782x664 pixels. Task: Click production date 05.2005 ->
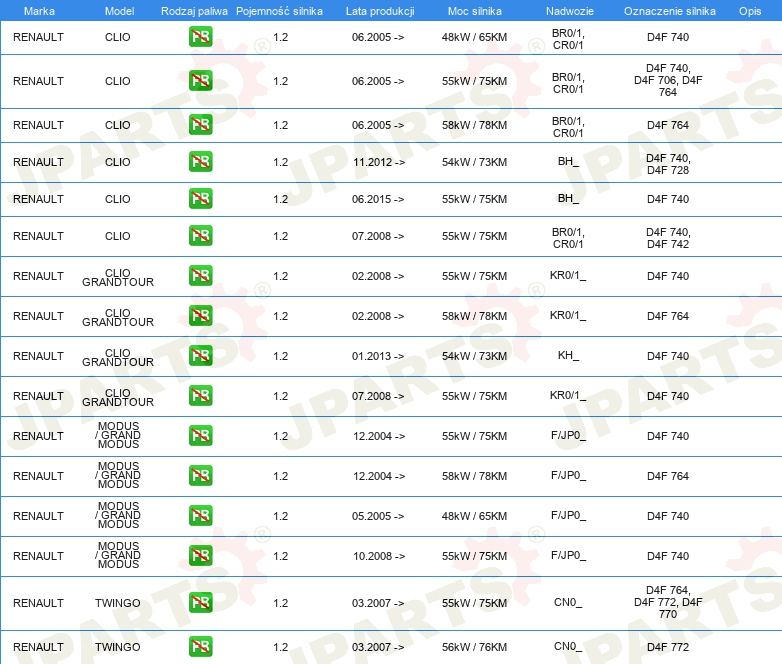pyautogui.click(x=378, y=516)
